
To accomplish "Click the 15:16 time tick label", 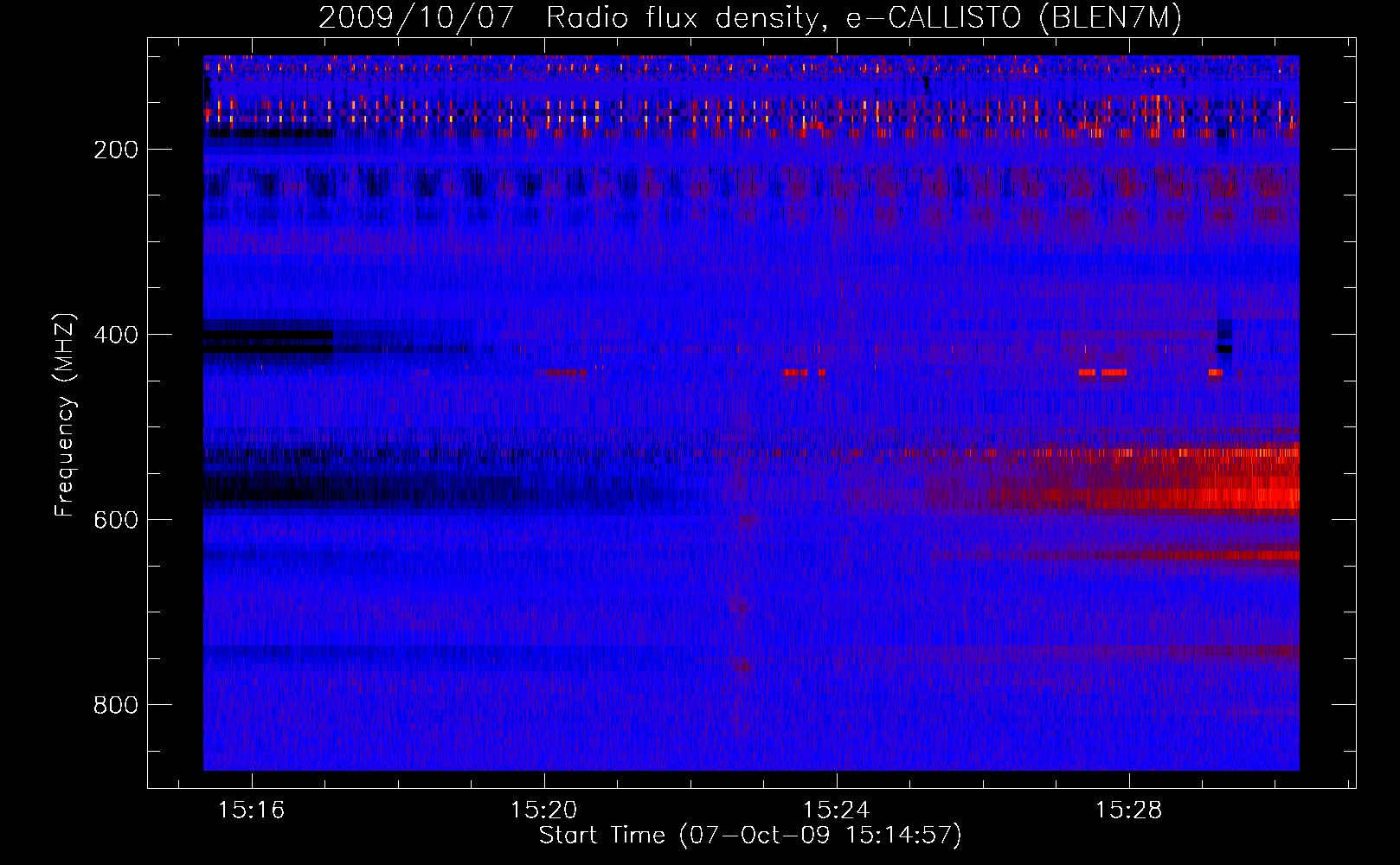I will click(251, 810).
